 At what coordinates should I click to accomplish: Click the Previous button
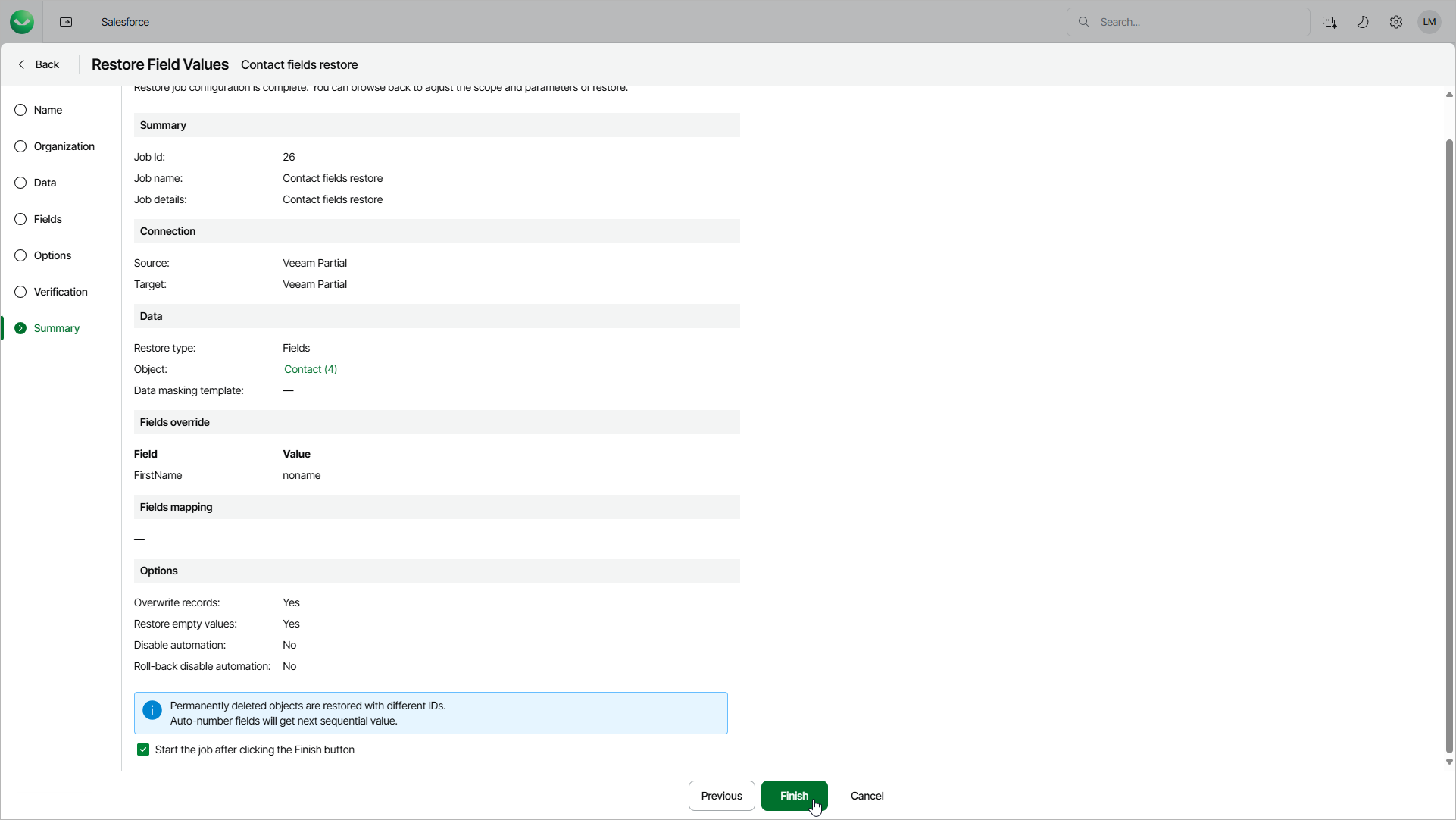coord(721,796)
